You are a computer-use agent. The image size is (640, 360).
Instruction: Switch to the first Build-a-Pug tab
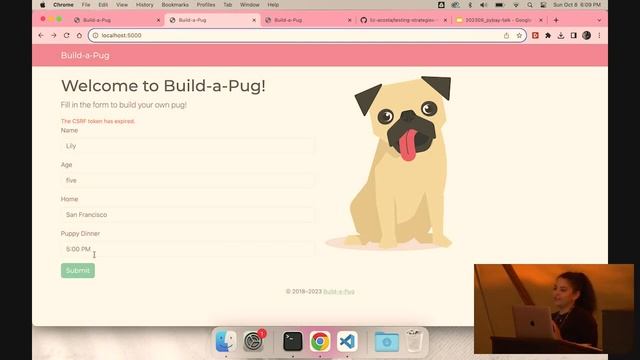[116, 20]
